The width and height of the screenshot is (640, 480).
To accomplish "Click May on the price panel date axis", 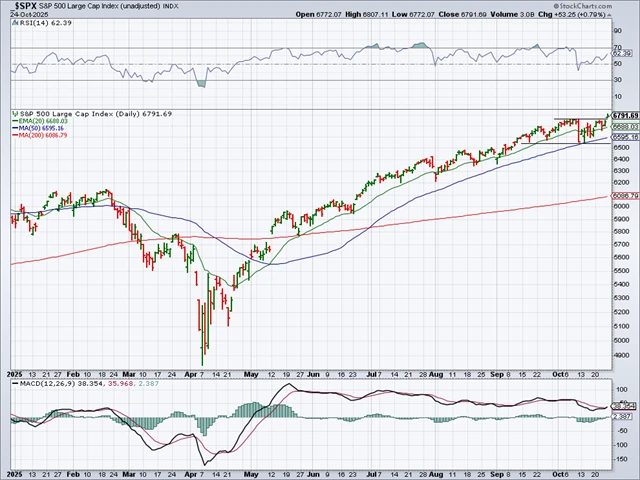I will point(251,374).
